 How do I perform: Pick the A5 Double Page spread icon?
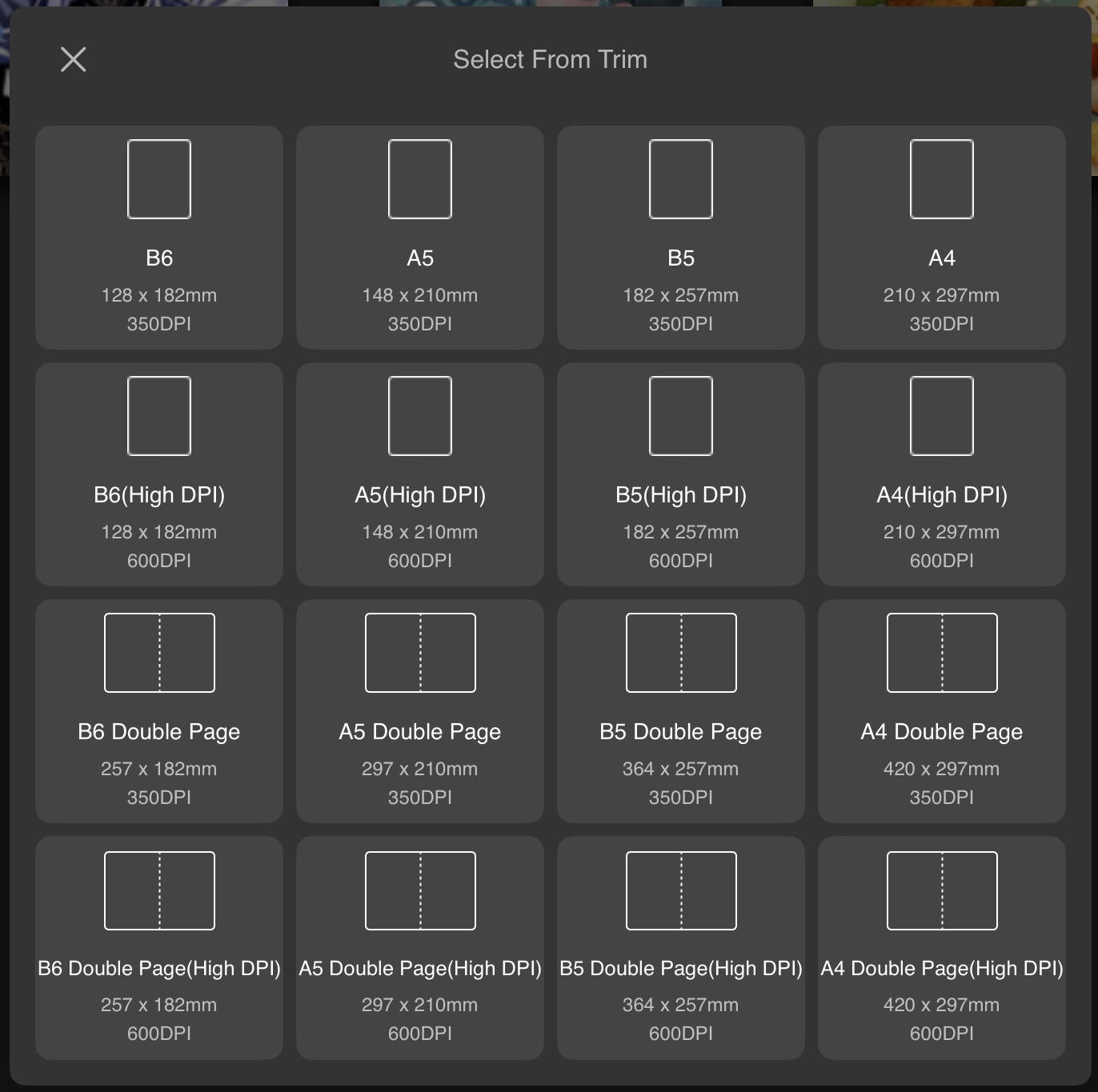[420, 653]
